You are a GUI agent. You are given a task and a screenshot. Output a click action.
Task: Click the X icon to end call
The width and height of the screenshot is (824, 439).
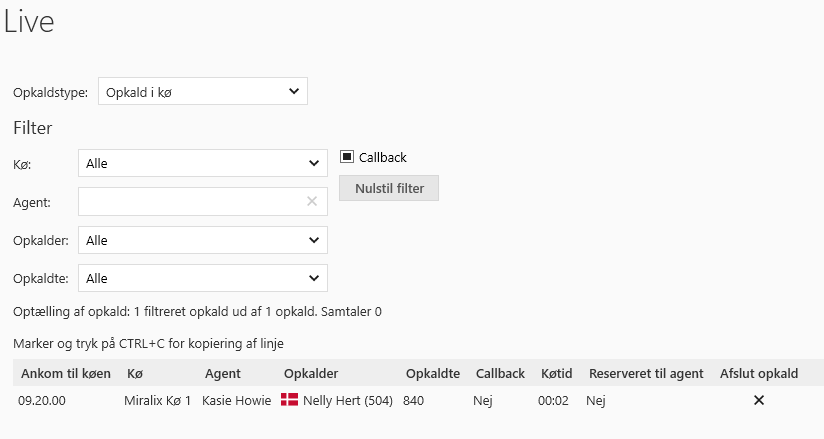758,400
